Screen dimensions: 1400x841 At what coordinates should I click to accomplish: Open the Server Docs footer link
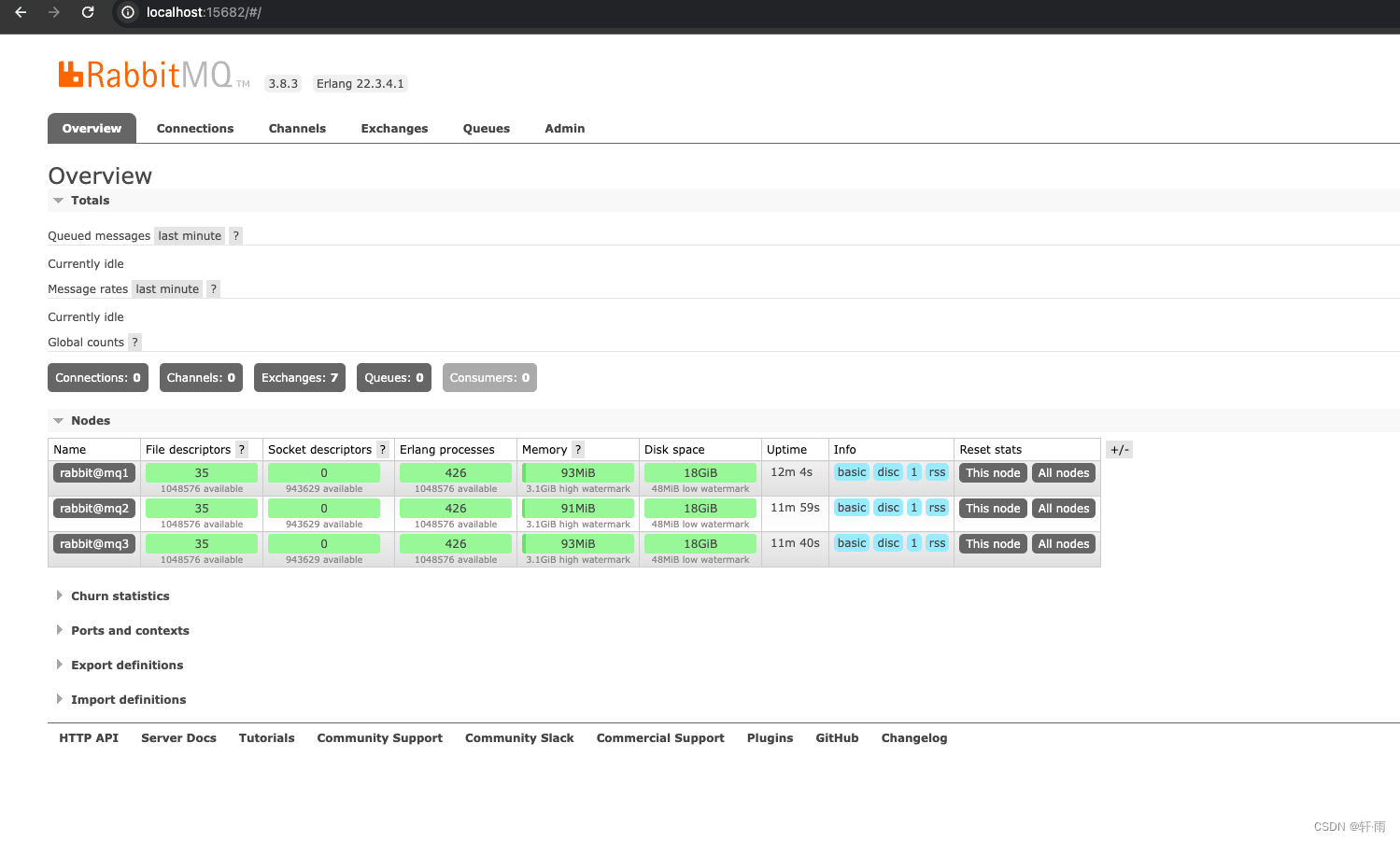coord(178,738)
